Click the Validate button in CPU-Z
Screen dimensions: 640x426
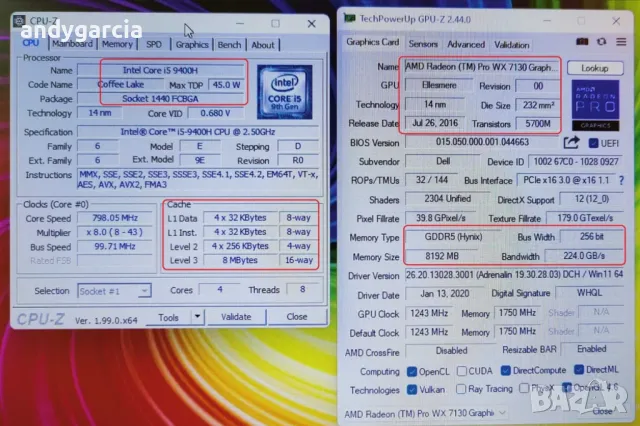point(236,317)
